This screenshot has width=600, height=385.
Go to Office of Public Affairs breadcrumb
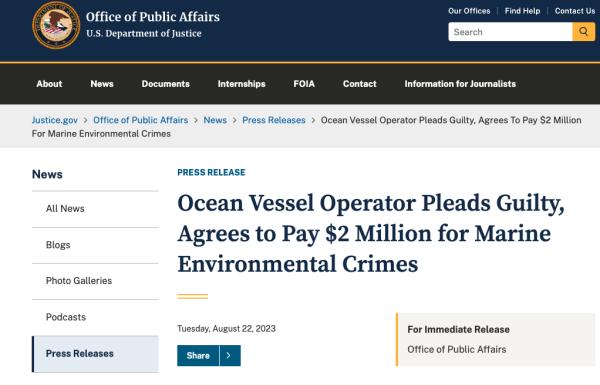click(141, 120)
